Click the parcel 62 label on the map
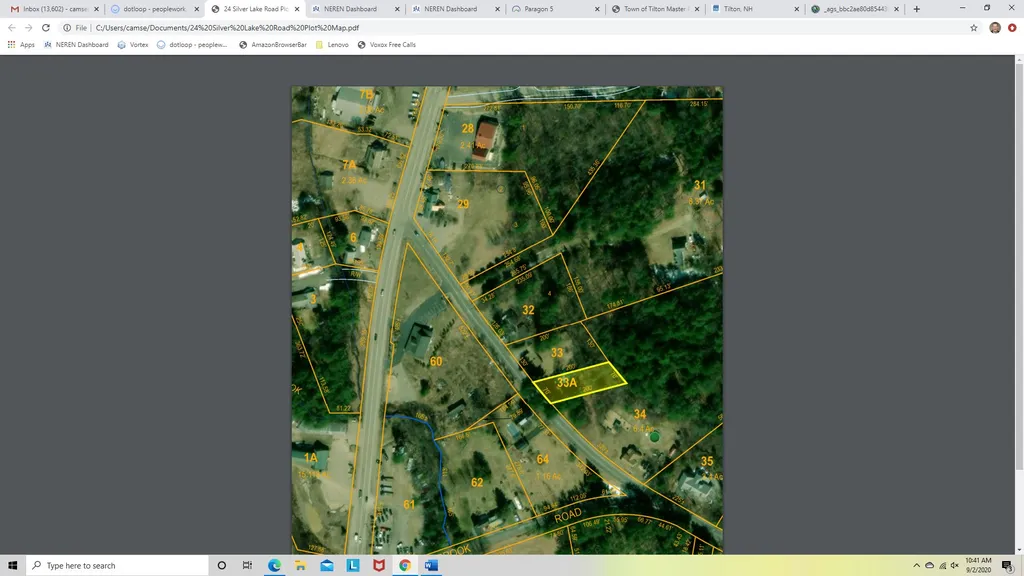This screenshot has width=1024, height=576. coord(477,483)
